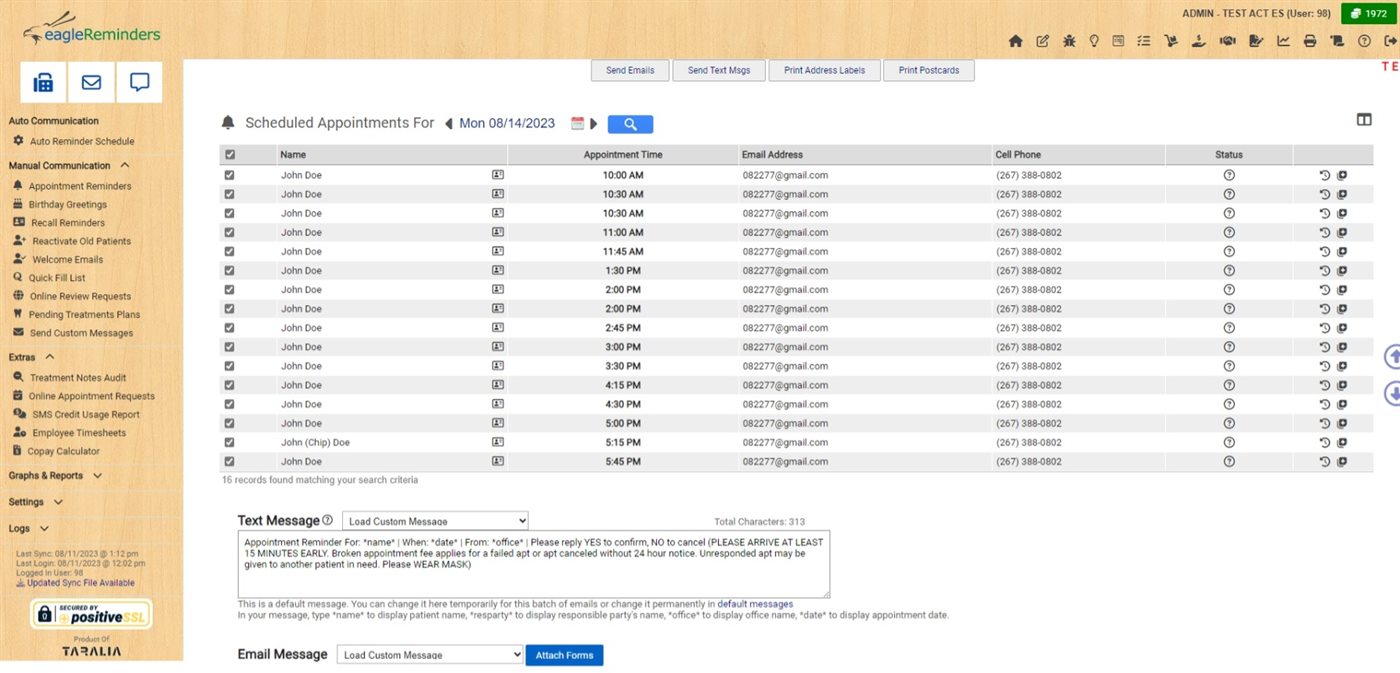Open the task checklist icon in top toolbar
Viewport: 1400px width, 673px height.
tap(1144, 41)
